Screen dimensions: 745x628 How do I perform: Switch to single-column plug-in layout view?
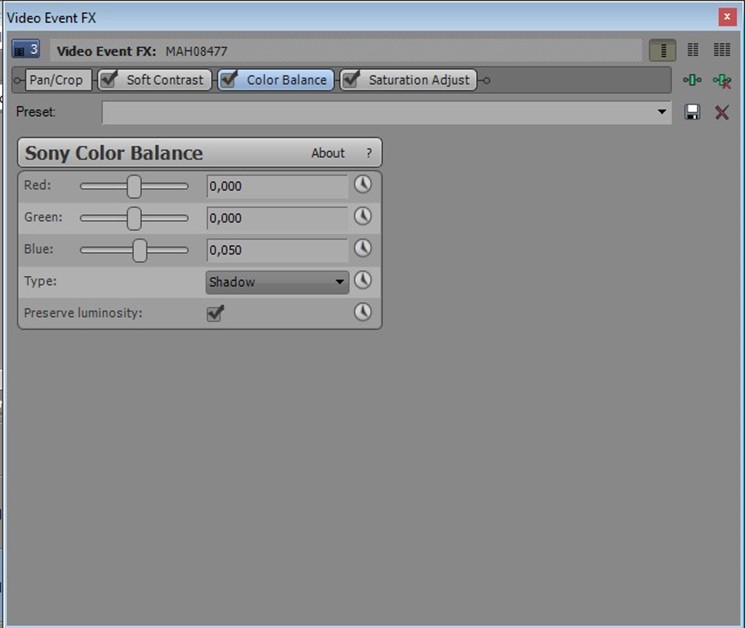tap(663, 50)
